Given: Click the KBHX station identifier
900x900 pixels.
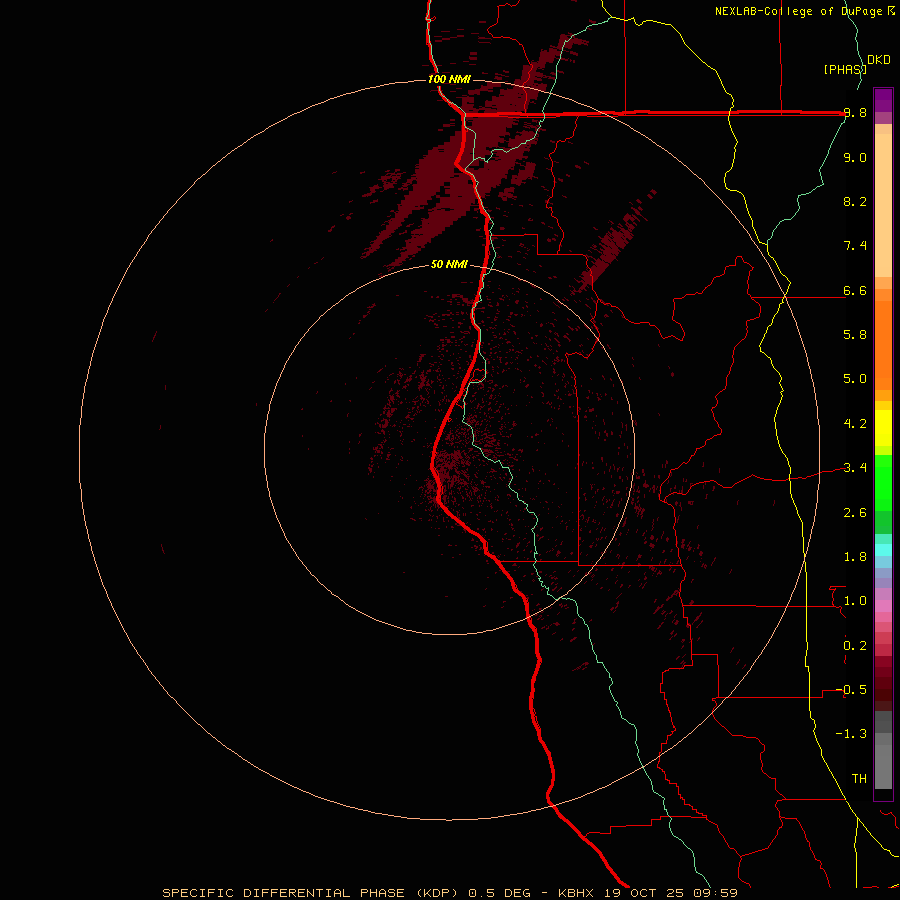Looking at the screenshot, I should pyautogui.click(x=577, y=893).
